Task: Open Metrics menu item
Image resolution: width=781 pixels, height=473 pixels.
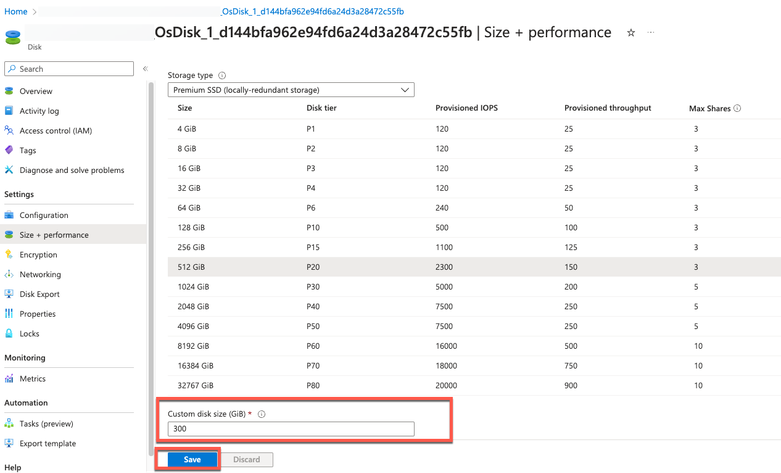Action: pyautogui.click(x=32, y=378)
